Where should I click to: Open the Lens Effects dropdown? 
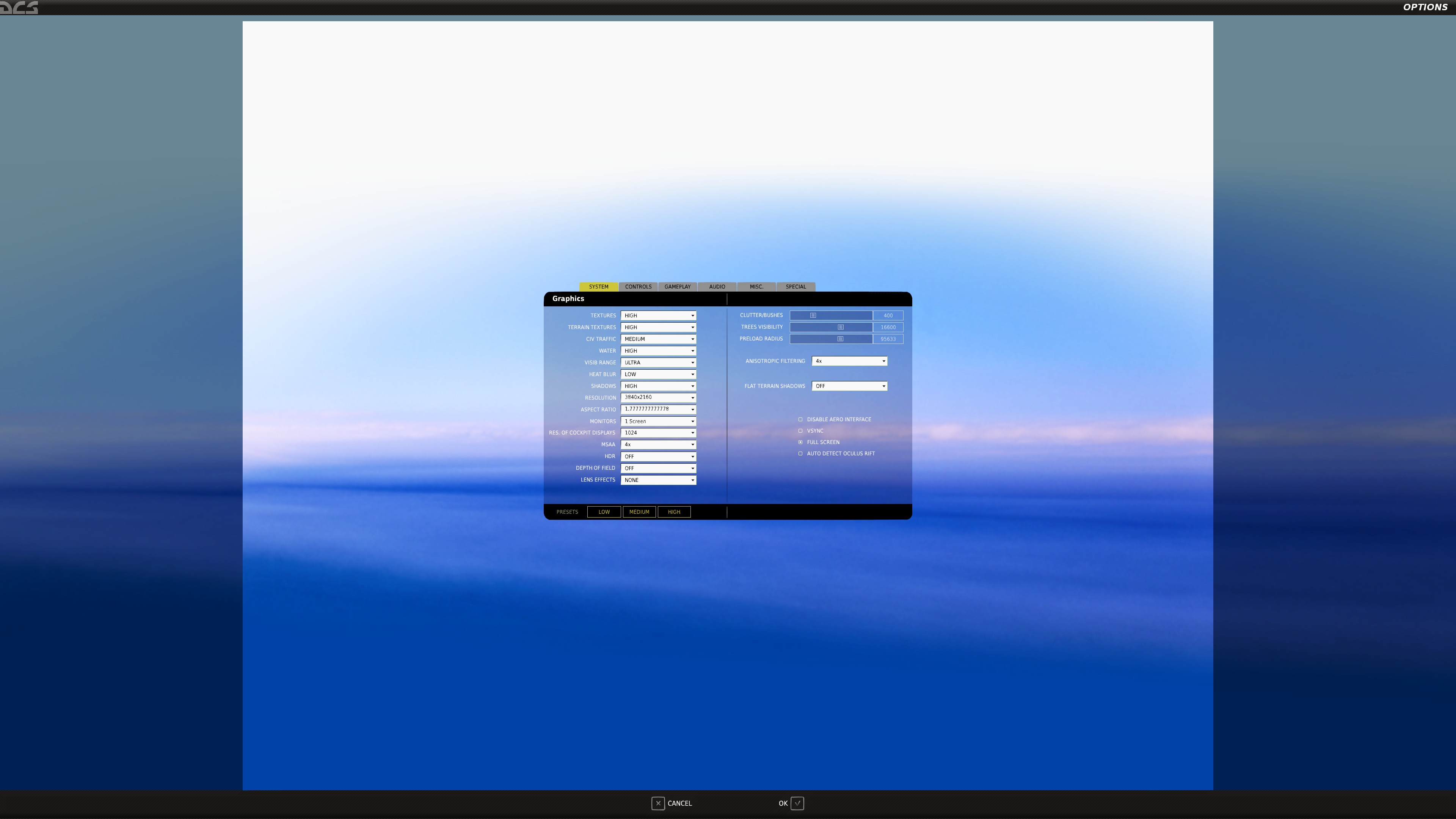pos(659,480)
